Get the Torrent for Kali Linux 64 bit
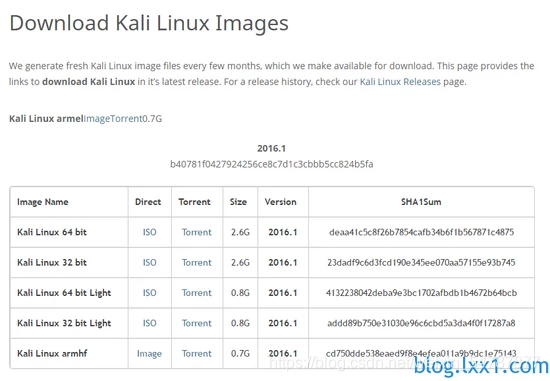 coord(197,232)
